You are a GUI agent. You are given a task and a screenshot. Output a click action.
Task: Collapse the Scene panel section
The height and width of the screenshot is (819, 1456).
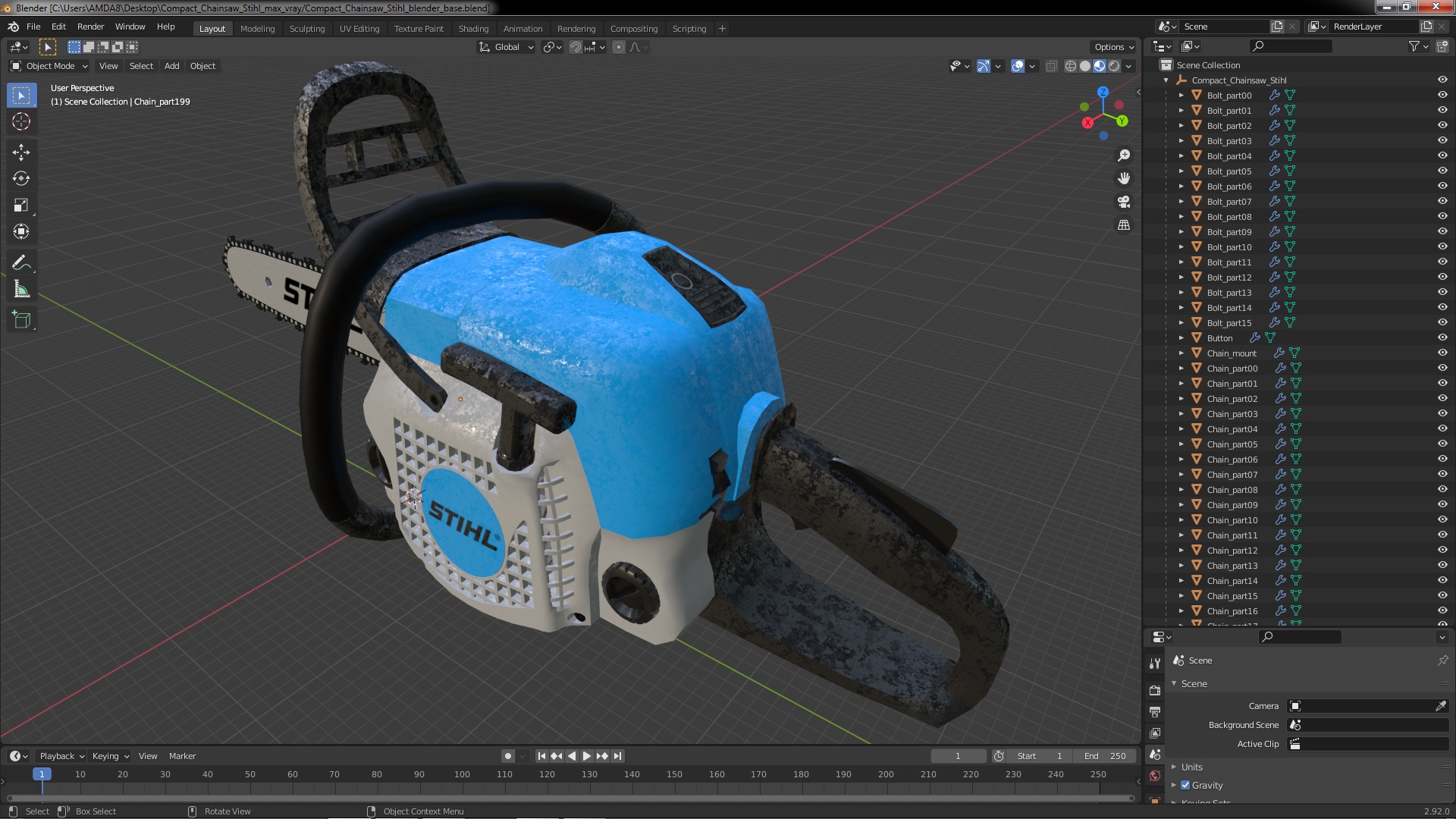[1175, 683]
